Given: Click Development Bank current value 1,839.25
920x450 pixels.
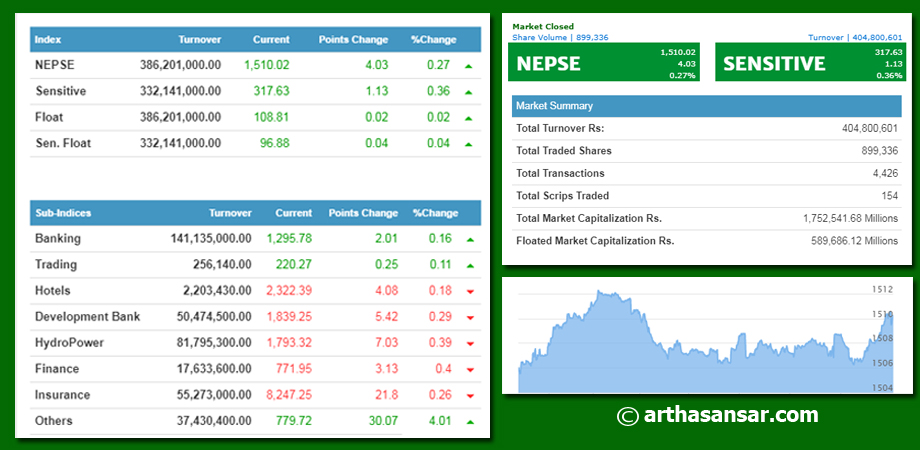Looking at the screenshot, I should [x=289, y=316].
